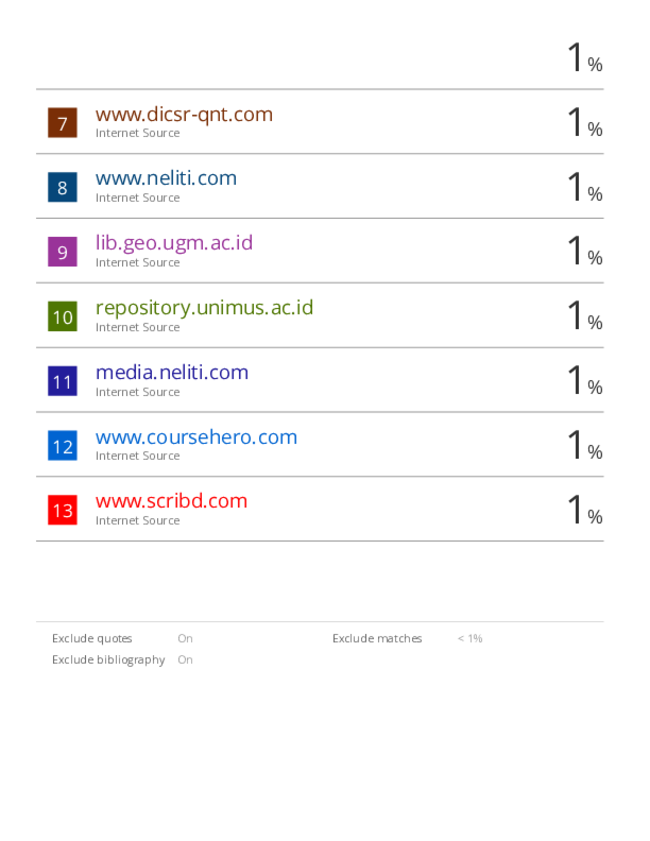Open the repository.unimus.ac.id source link
This screenshot has height=841, width=650.
coord(204,307)
